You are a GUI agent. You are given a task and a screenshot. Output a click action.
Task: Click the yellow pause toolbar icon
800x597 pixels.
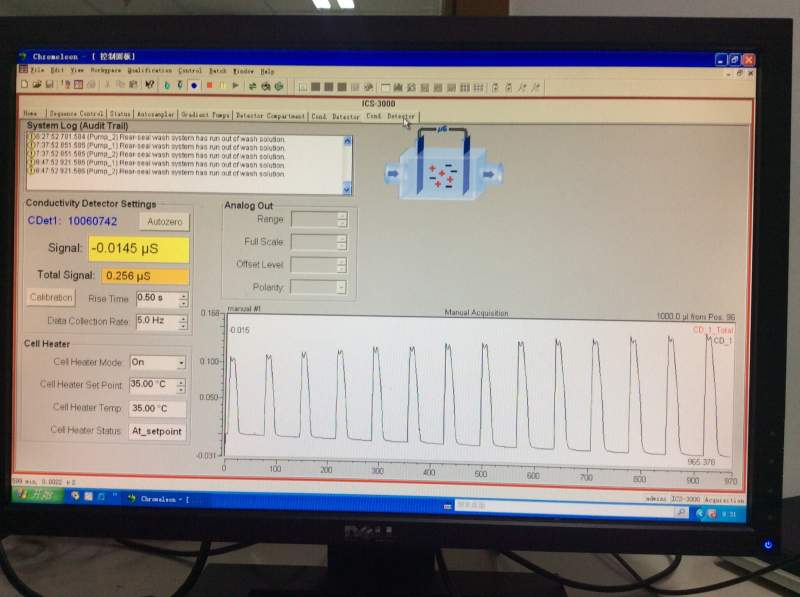click(223, 85)
